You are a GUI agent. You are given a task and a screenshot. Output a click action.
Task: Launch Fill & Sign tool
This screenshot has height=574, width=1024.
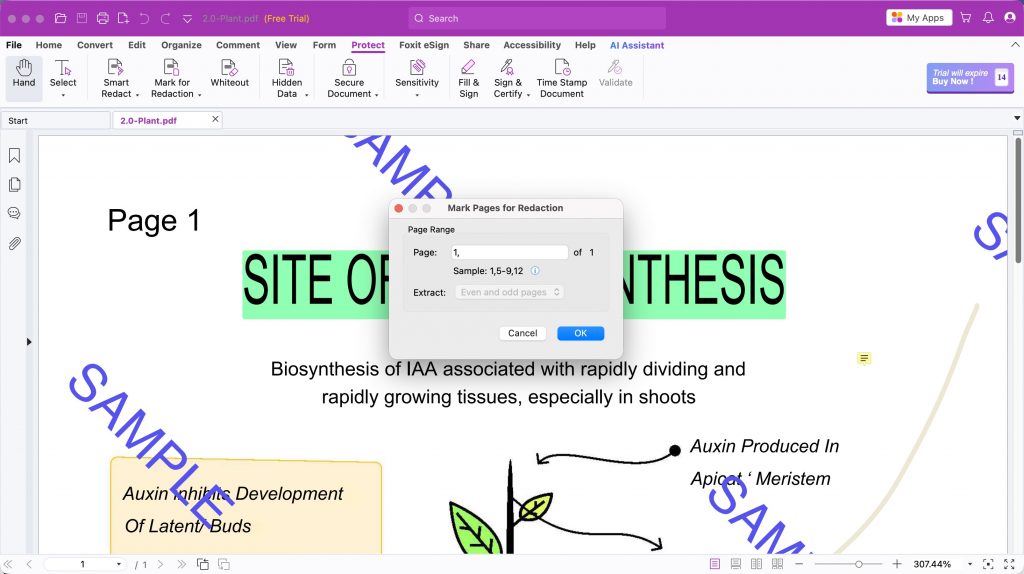[x=468, y=78]
